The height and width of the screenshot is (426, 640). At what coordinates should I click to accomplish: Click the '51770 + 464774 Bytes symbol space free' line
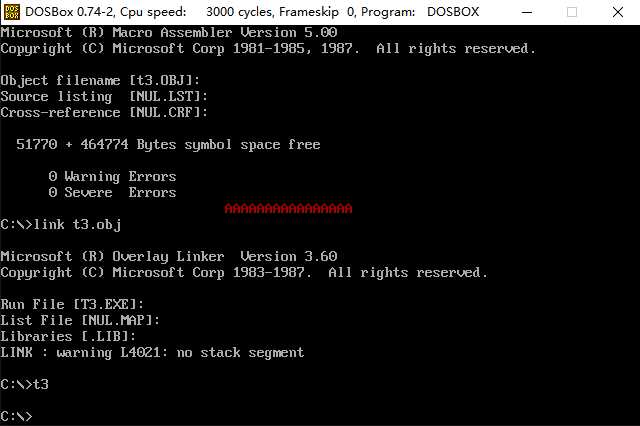pyautogui.click(x=168, y=144)
